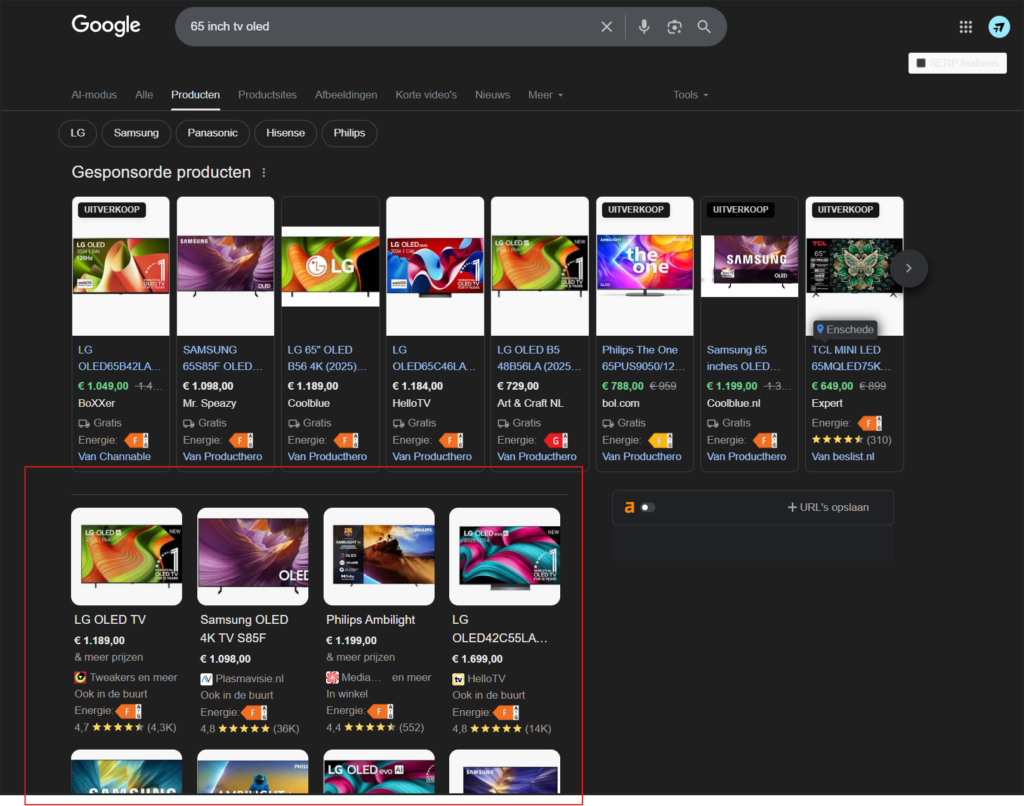
Task: Expand the Meer dropdown
Action: pyautogui.click(x=545, y=95)
